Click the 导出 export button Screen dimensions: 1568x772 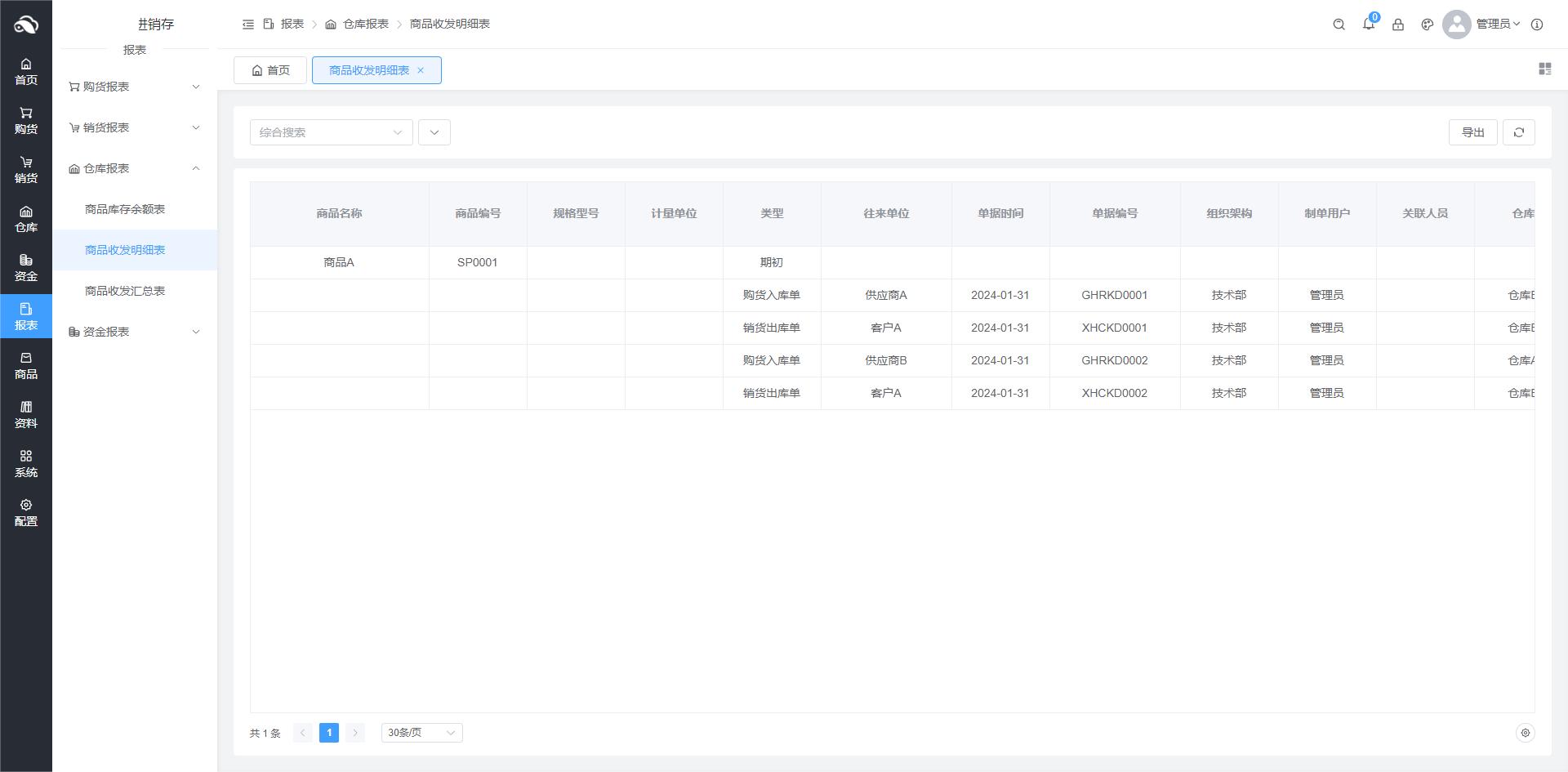pos(1472,132)
